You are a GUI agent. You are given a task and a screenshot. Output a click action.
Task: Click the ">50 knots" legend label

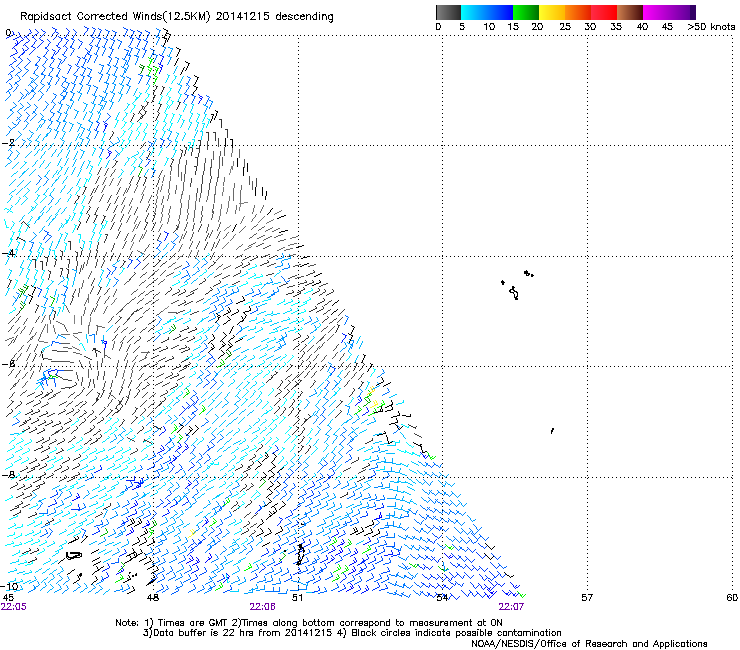pyautogui.click(x=711, y=26)
